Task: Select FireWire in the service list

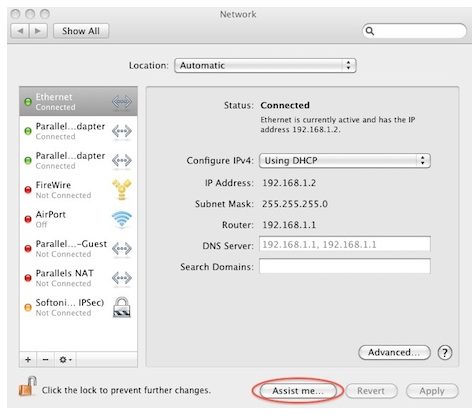Action: pos(78,190)
